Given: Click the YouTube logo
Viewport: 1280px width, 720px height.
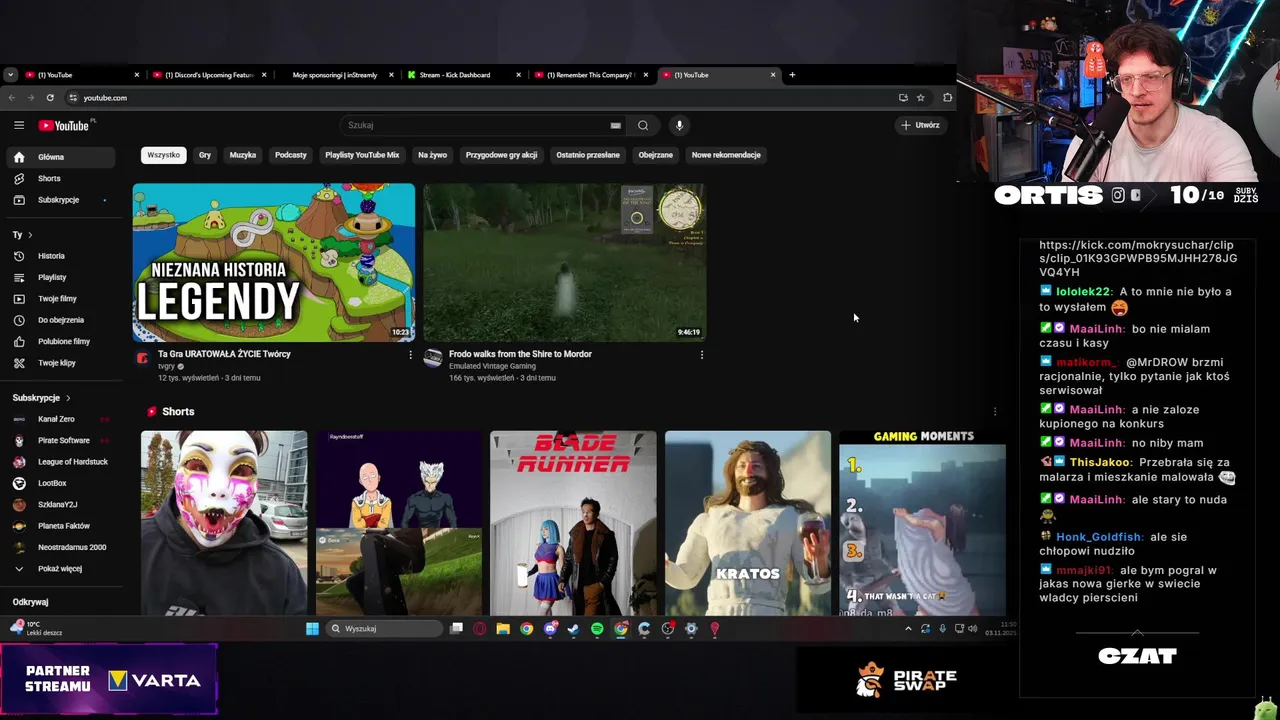Looking at the screenshot, I should pos(64,125).
